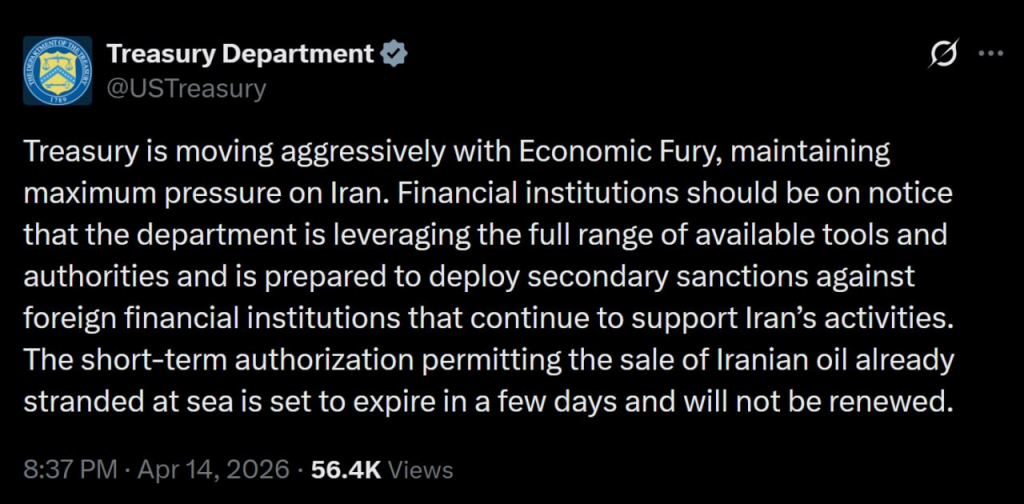Open the three-dot more options menu
The width and height of the screenshot is (1024, 504).
[990, 54]
